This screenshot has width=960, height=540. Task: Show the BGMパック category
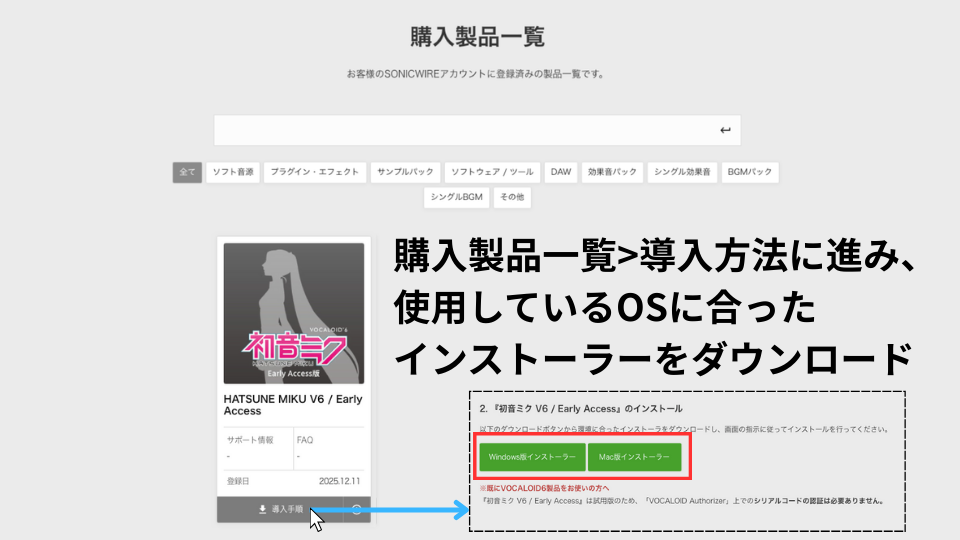(x=749, y=172)
